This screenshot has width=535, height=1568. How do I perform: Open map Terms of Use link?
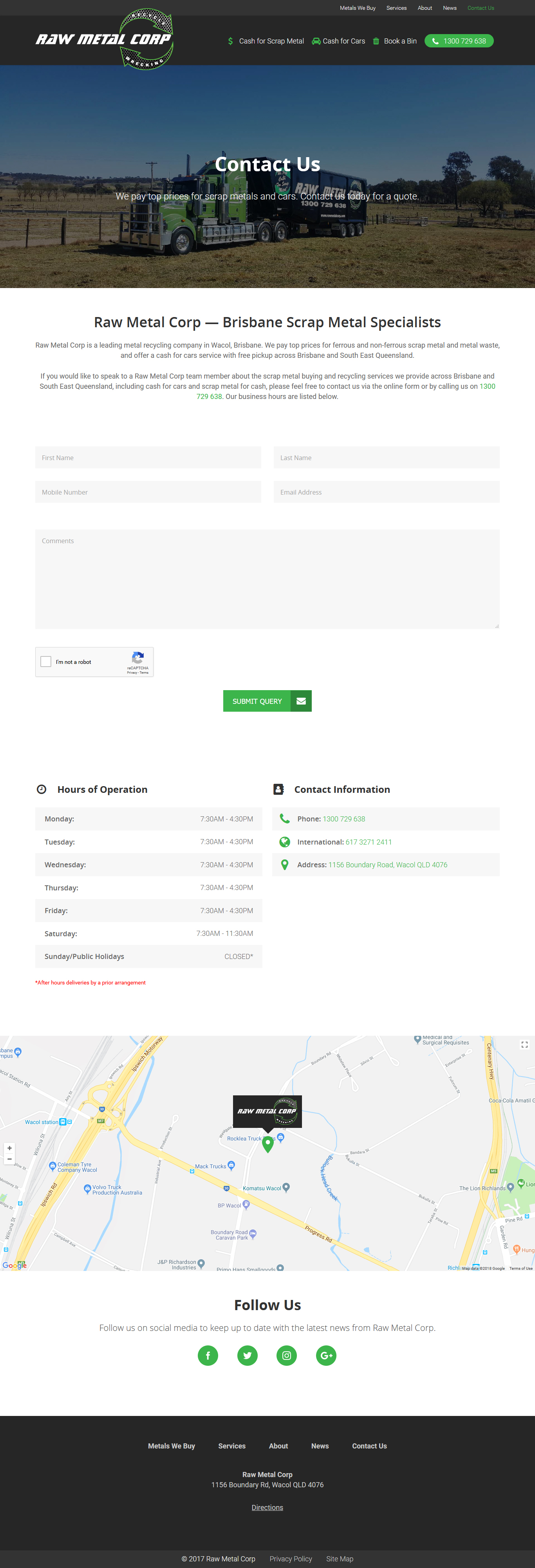521,1269
